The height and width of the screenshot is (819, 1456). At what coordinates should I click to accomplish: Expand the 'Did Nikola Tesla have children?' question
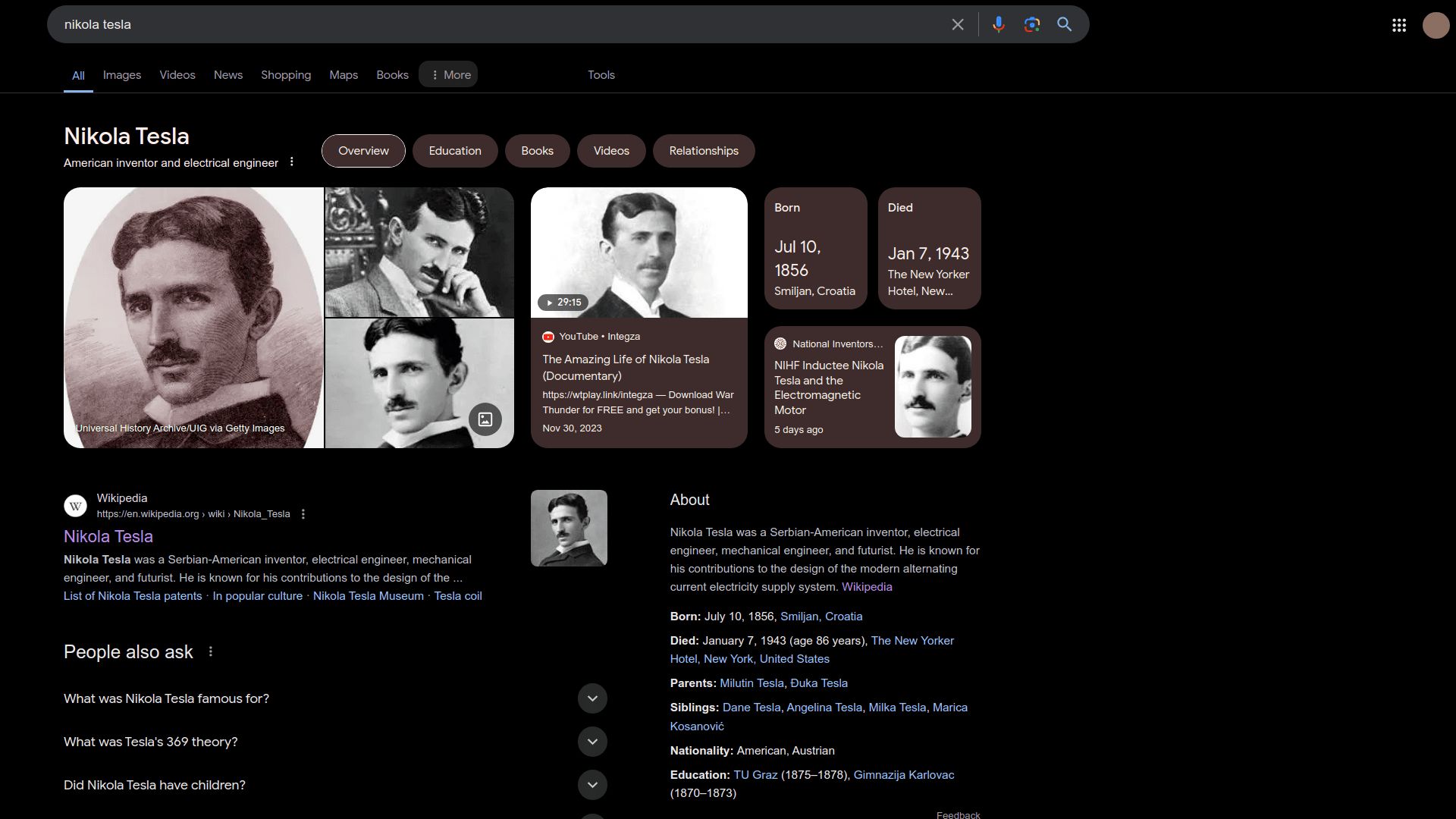pos(592,785)
